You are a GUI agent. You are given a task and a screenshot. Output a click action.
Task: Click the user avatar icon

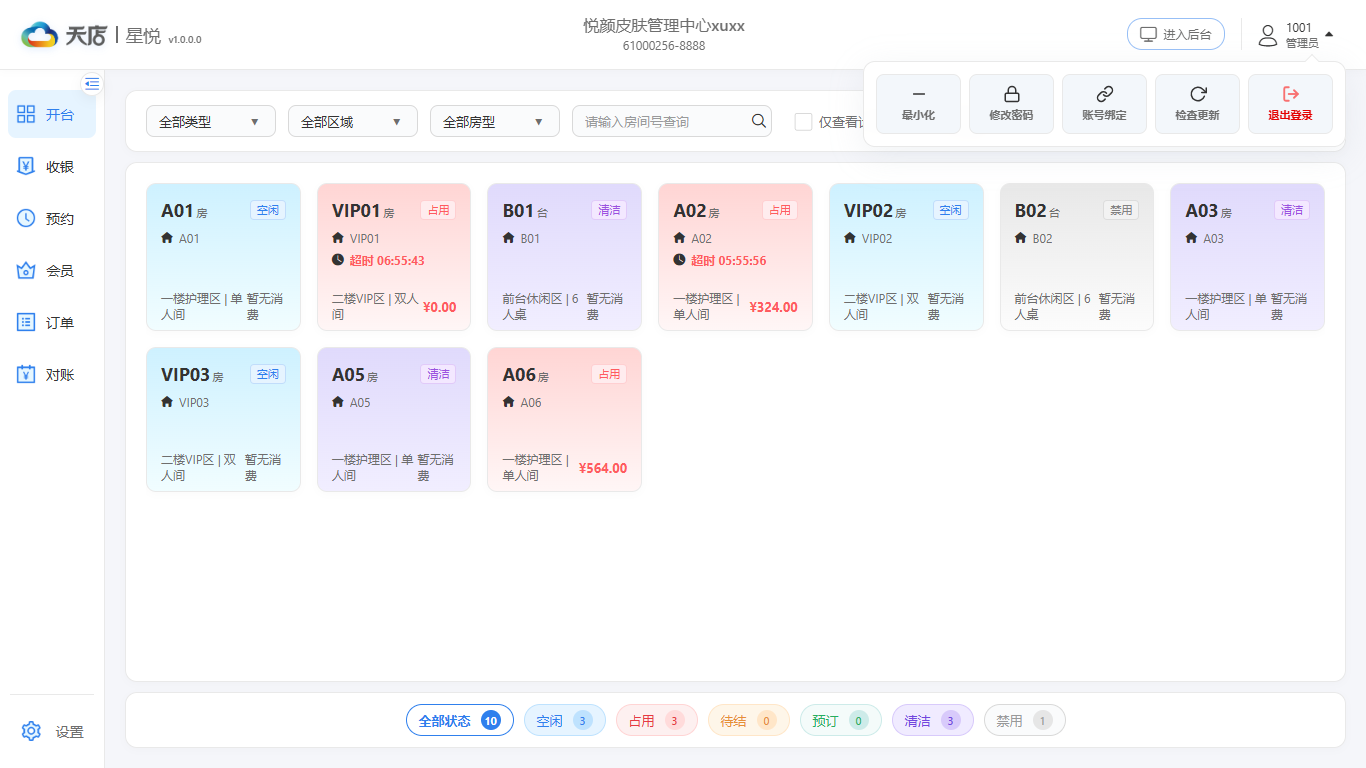click(1268, 35)
